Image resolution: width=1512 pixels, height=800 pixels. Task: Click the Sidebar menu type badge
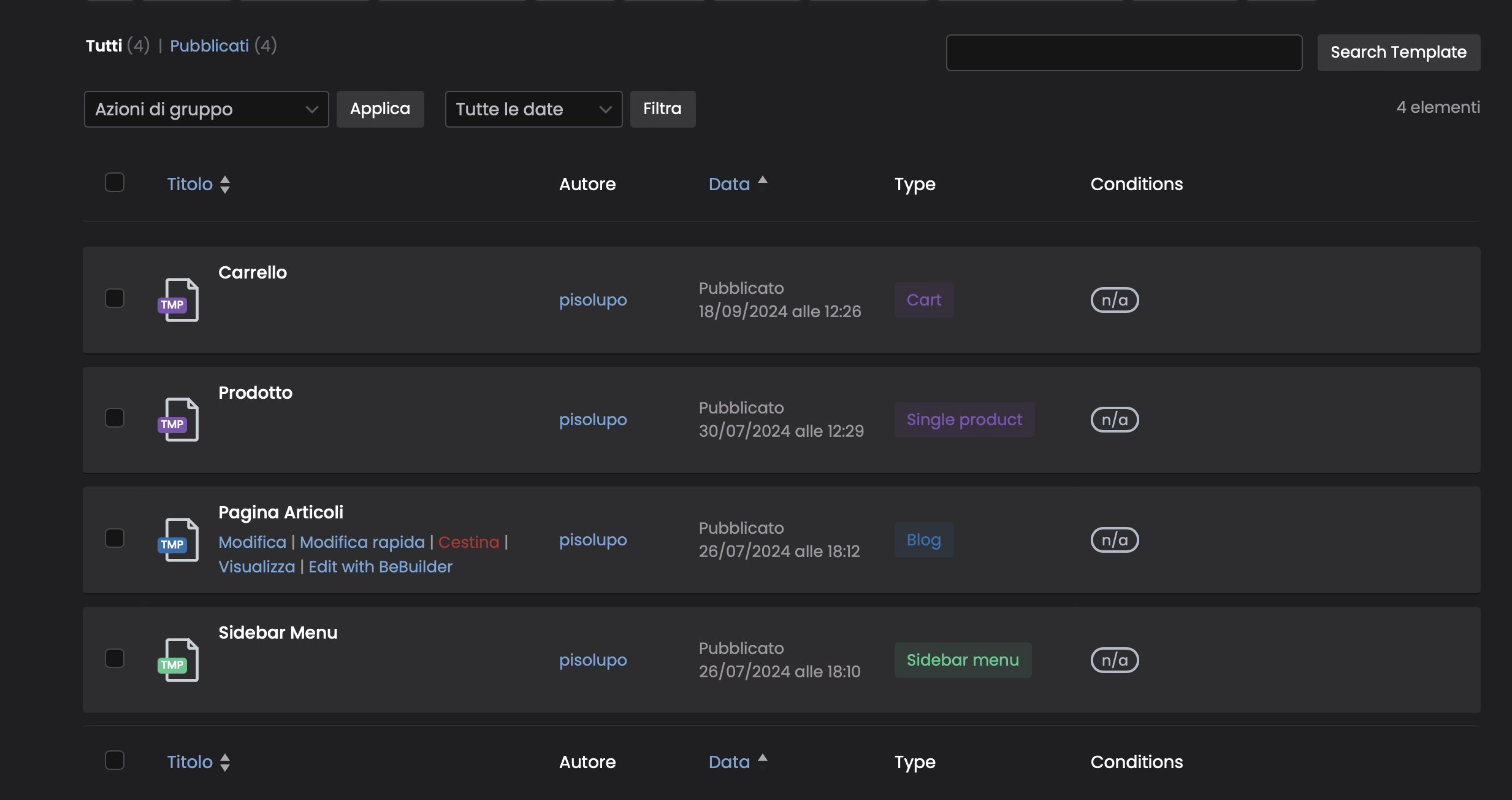[963, 660]
